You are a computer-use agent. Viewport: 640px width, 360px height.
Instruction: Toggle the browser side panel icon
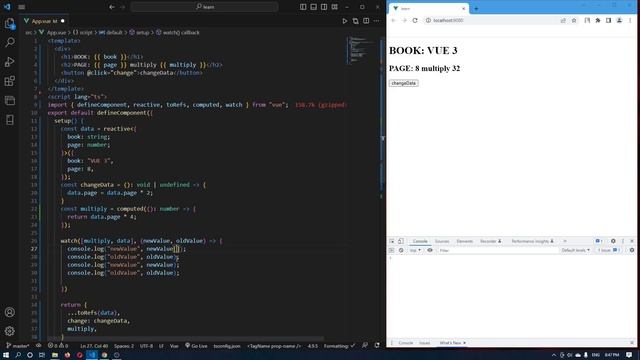coord(609,20)
